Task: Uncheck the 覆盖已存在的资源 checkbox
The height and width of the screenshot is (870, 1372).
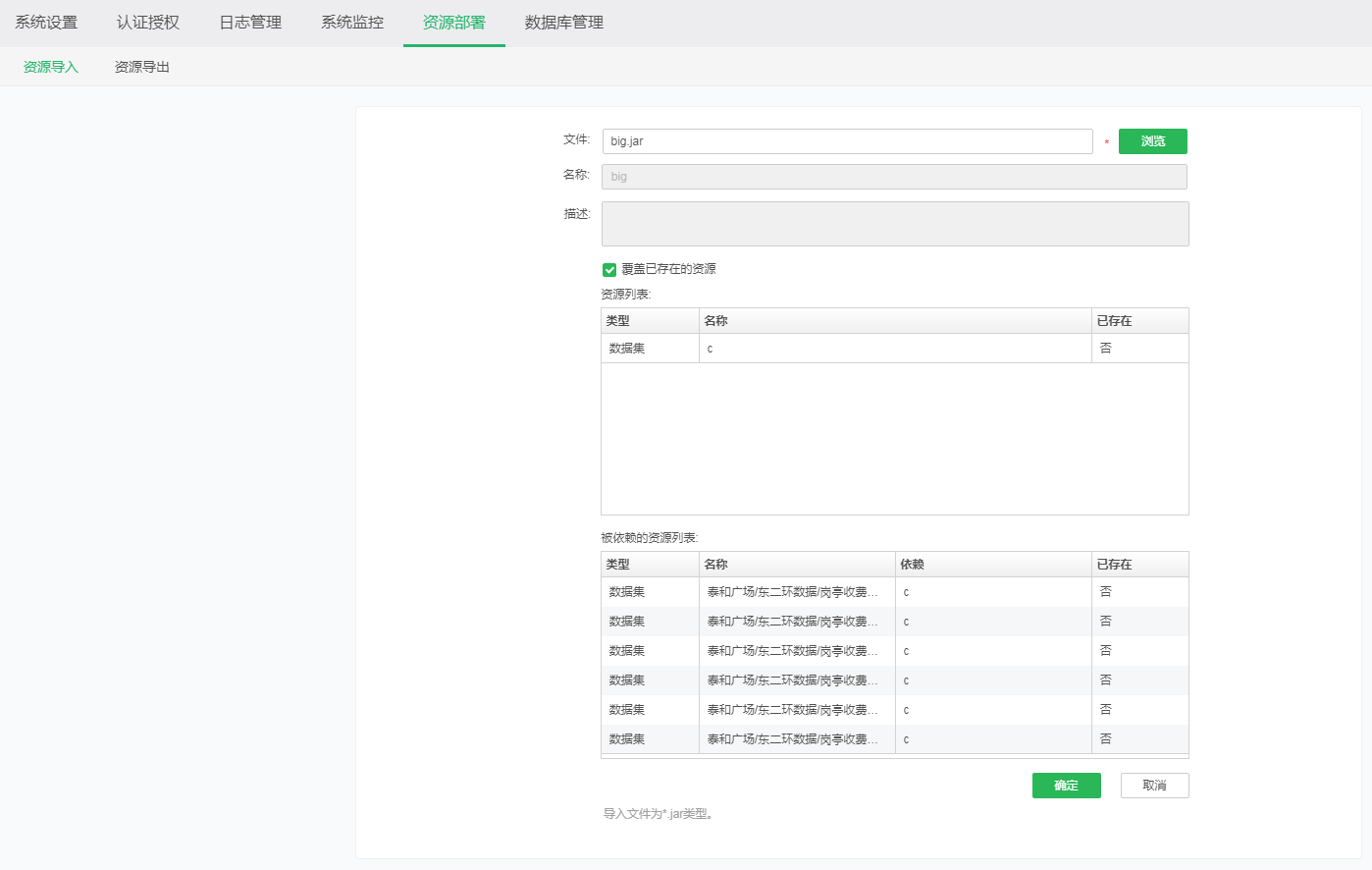Action: (609, 269)
